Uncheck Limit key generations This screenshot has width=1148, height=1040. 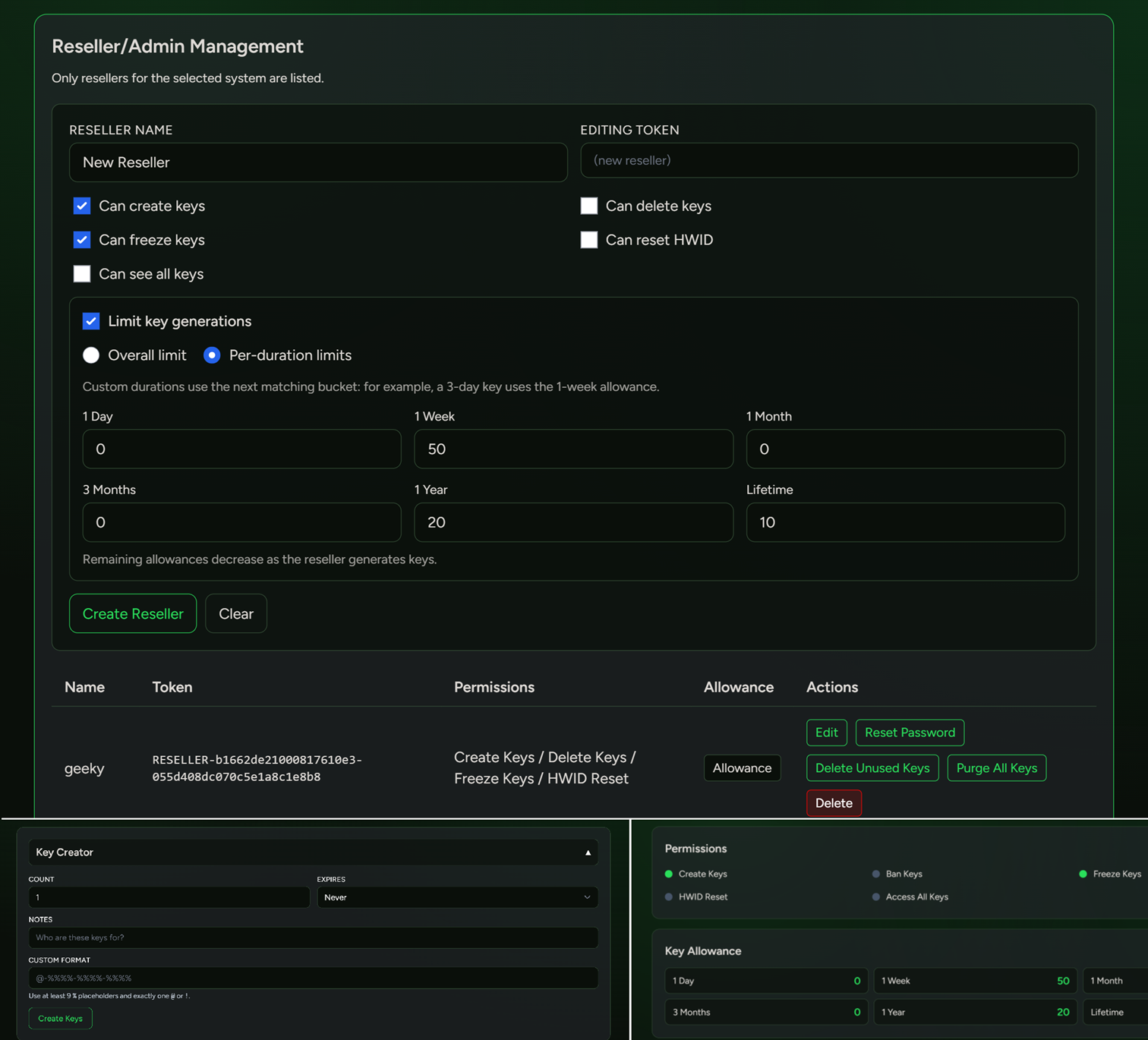click(x=91, y=321)
